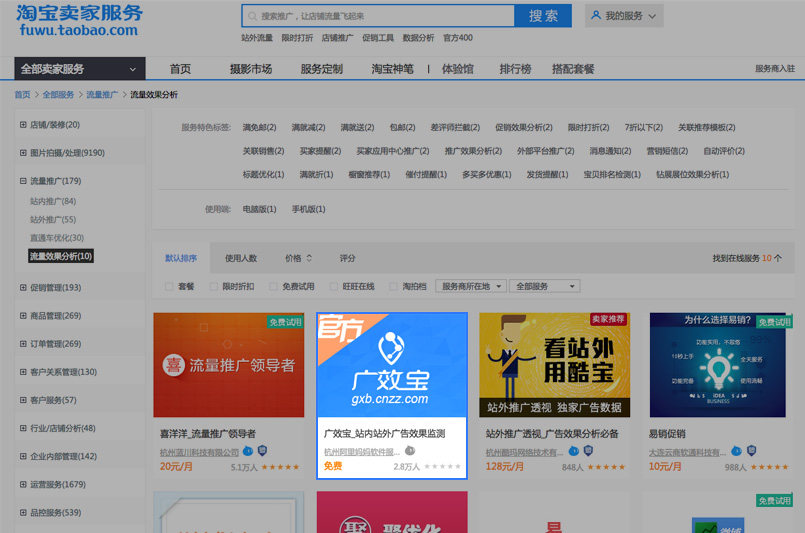Click the 杭州蓝川科技有限公司 vendor link
The height and width of the screenshot is (533, 805).
pyautogui.click(x=199, y=452)
